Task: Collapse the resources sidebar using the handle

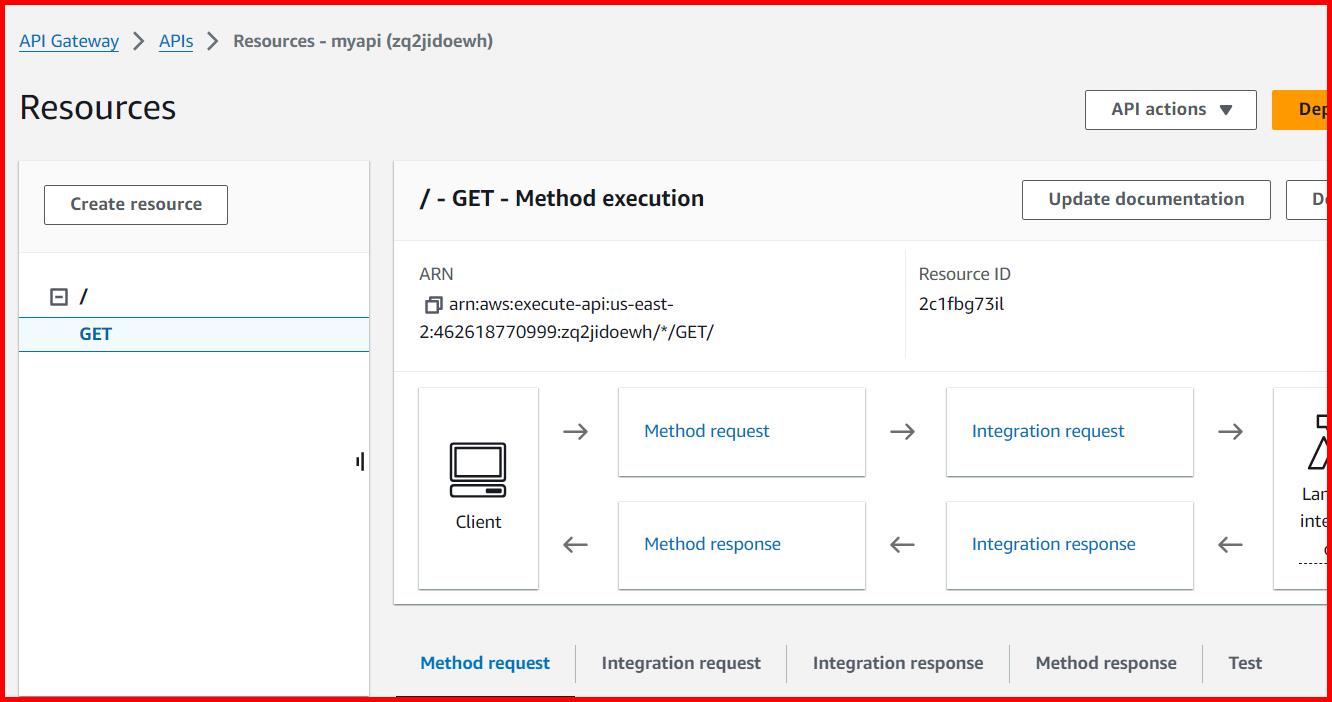Action: 360,462
